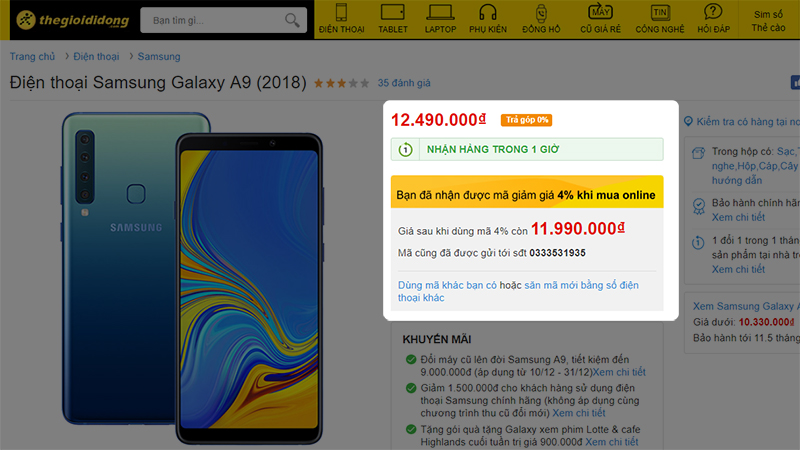
Task: Click Kiểm tra có hàng location link
Action: click(742, 121)
